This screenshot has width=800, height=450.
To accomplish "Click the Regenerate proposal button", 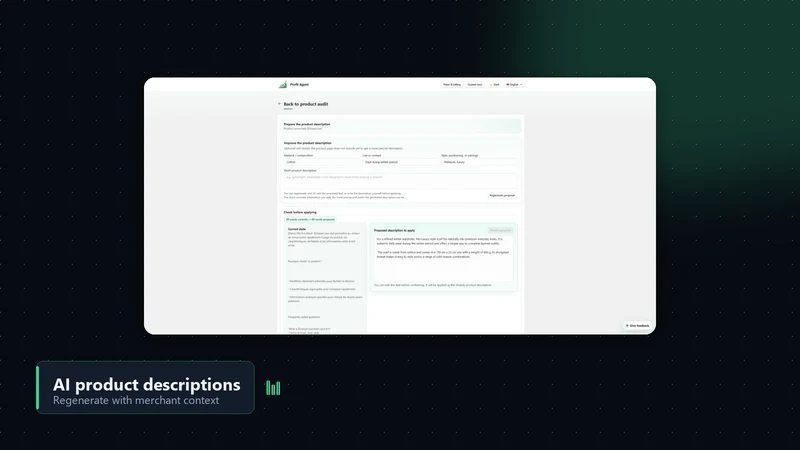I will (502, 195).
